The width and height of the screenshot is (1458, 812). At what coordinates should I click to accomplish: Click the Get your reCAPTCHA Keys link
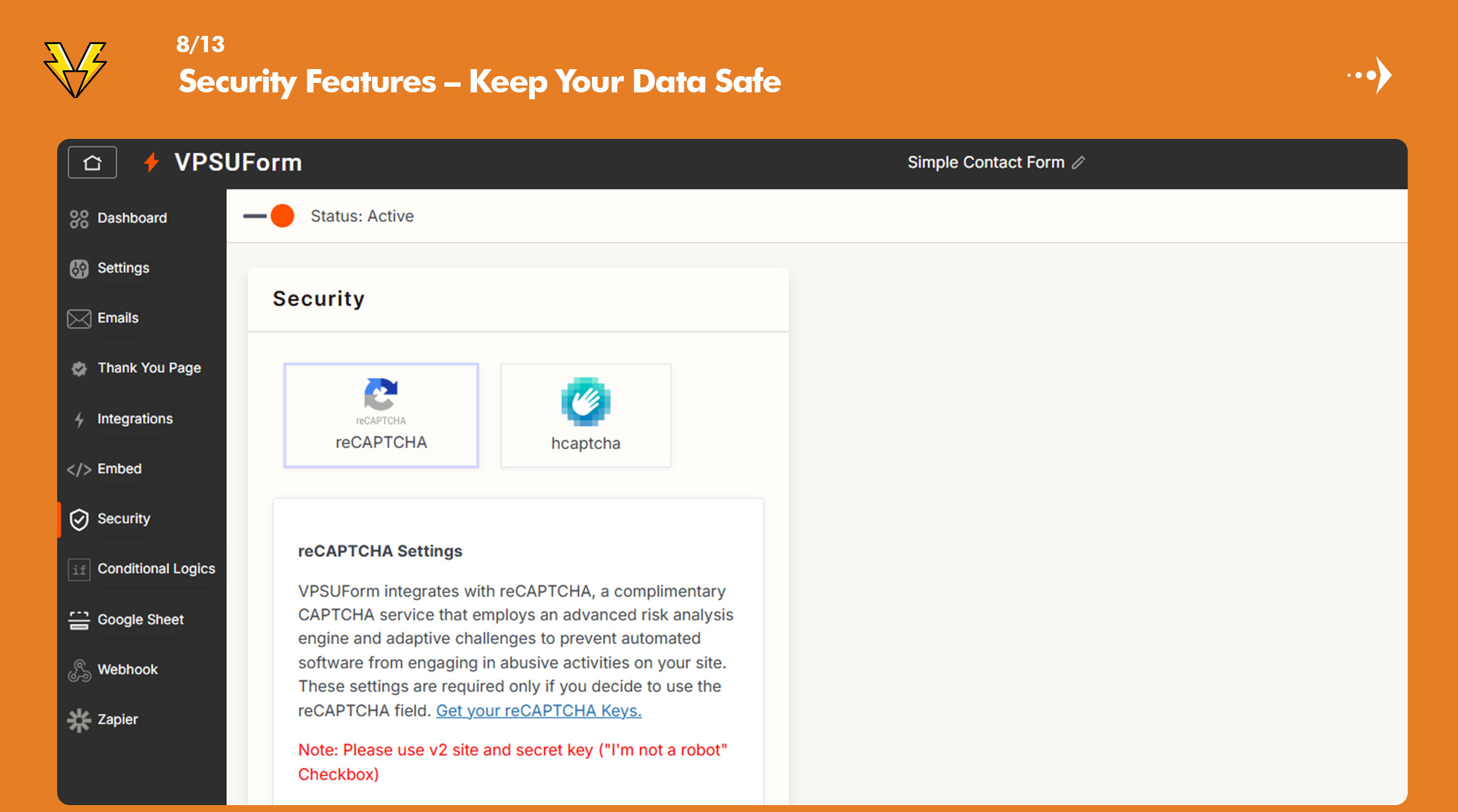tap(539, 711)
